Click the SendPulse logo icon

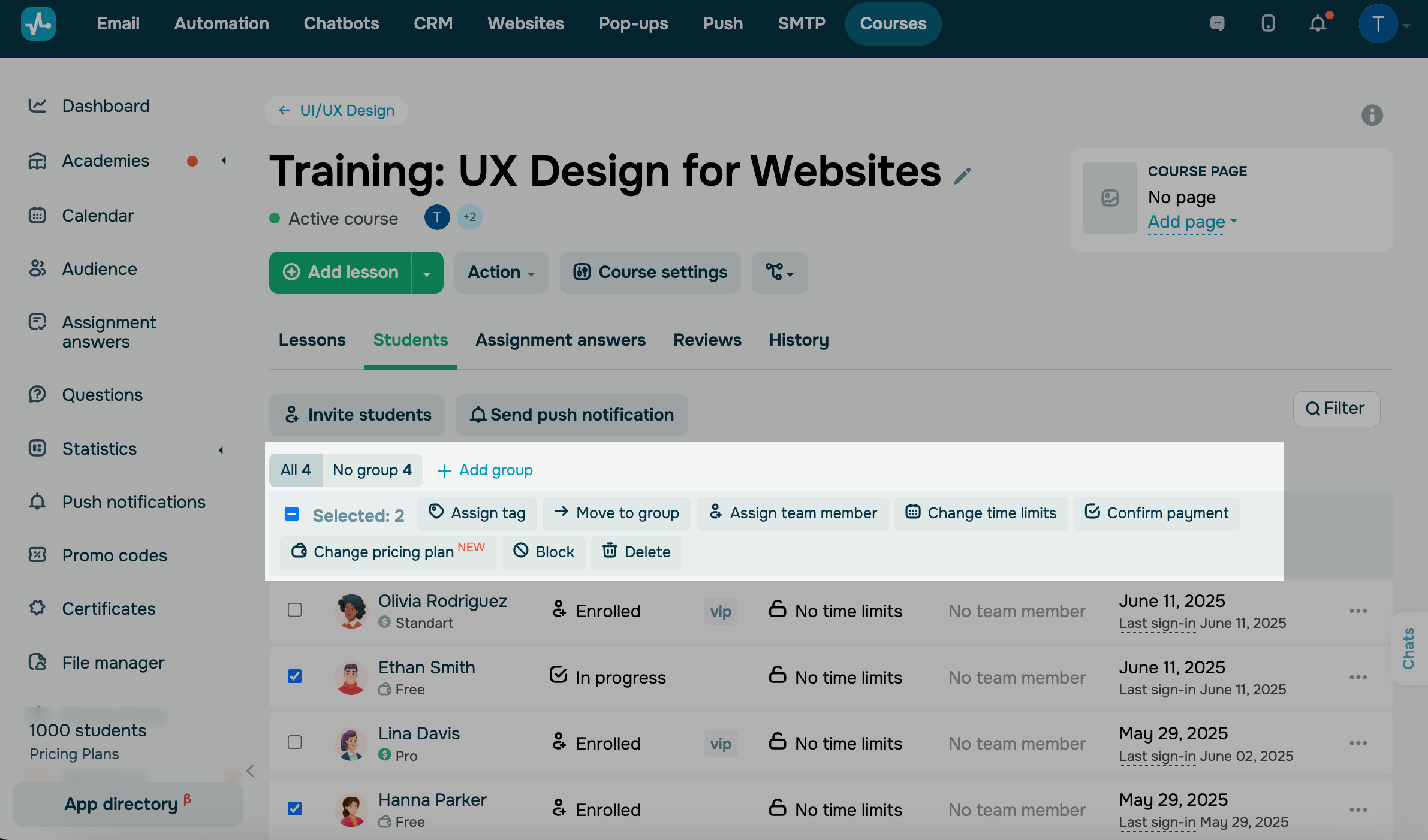[x=38, y=24]
